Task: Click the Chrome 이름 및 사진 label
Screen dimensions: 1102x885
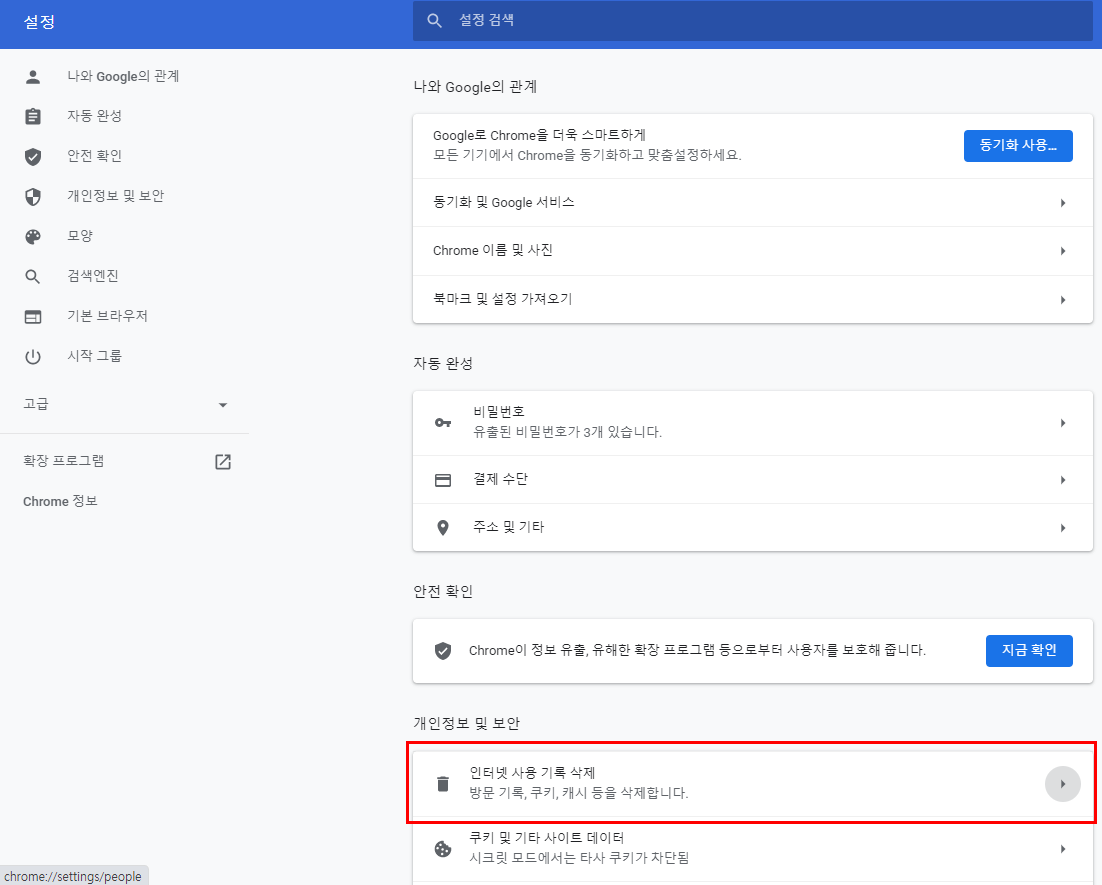Action: [493, 250]
